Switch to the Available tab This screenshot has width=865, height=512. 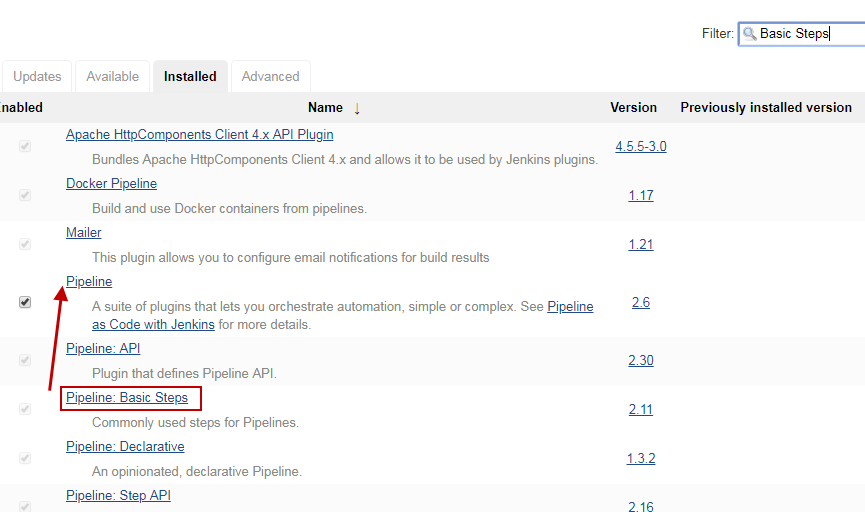click(x=113, y=76)
